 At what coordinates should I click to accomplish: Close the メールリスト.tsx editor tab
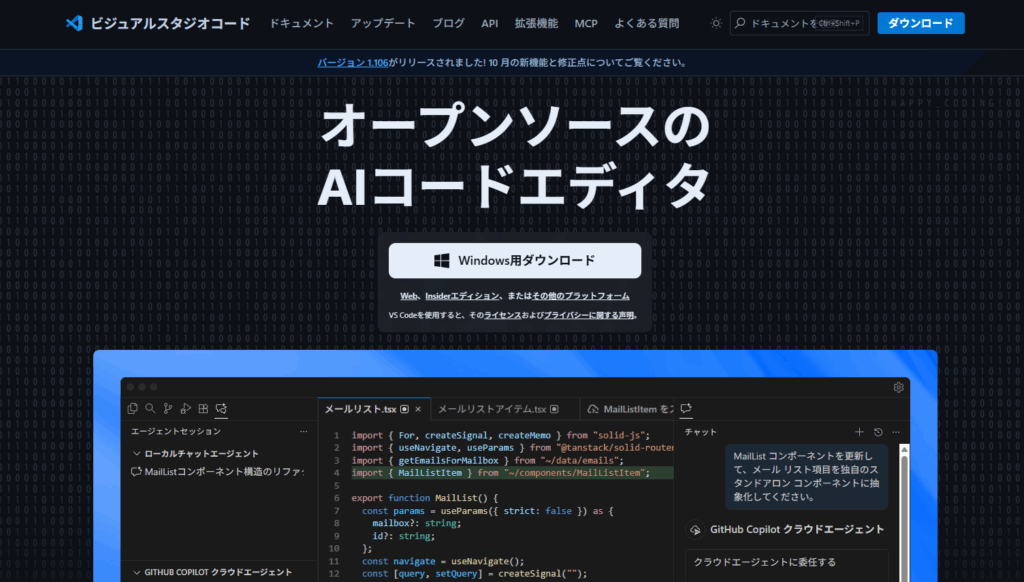pos(418,409)
